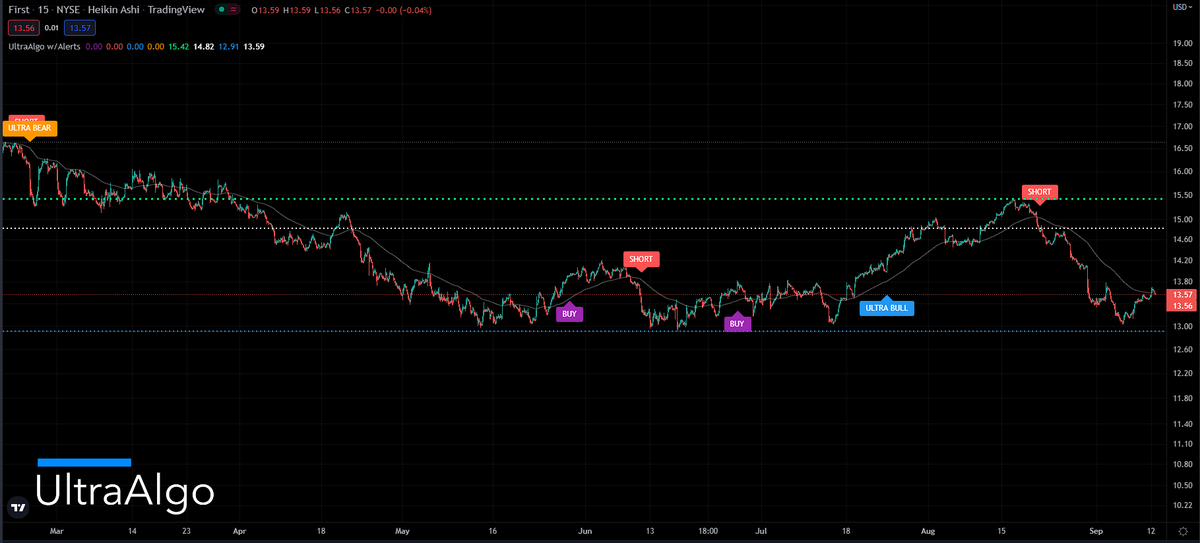Click the symbol title 'First · 15 · NYSE'
Viewport: 1200px width, 543px height.
(x=43, y=9)
